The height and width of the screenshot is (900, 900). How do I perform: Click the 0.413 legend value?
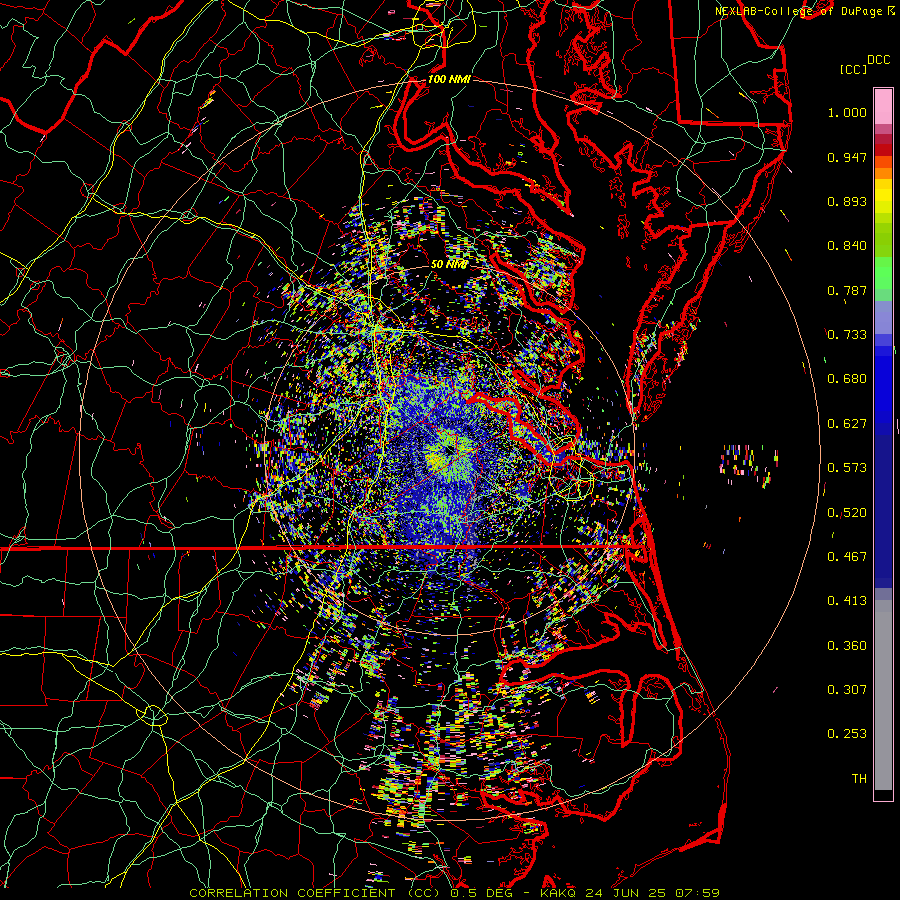pos(847,601)
